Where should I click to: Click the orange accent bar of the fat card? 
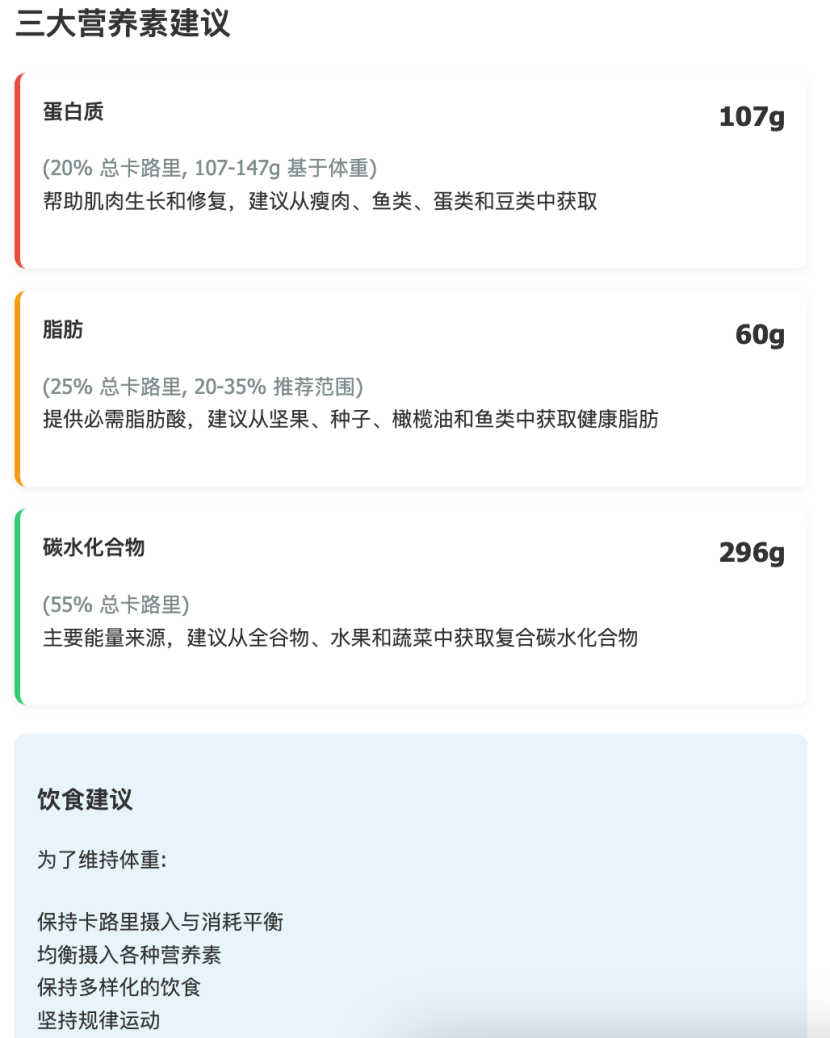pos(19,389)
